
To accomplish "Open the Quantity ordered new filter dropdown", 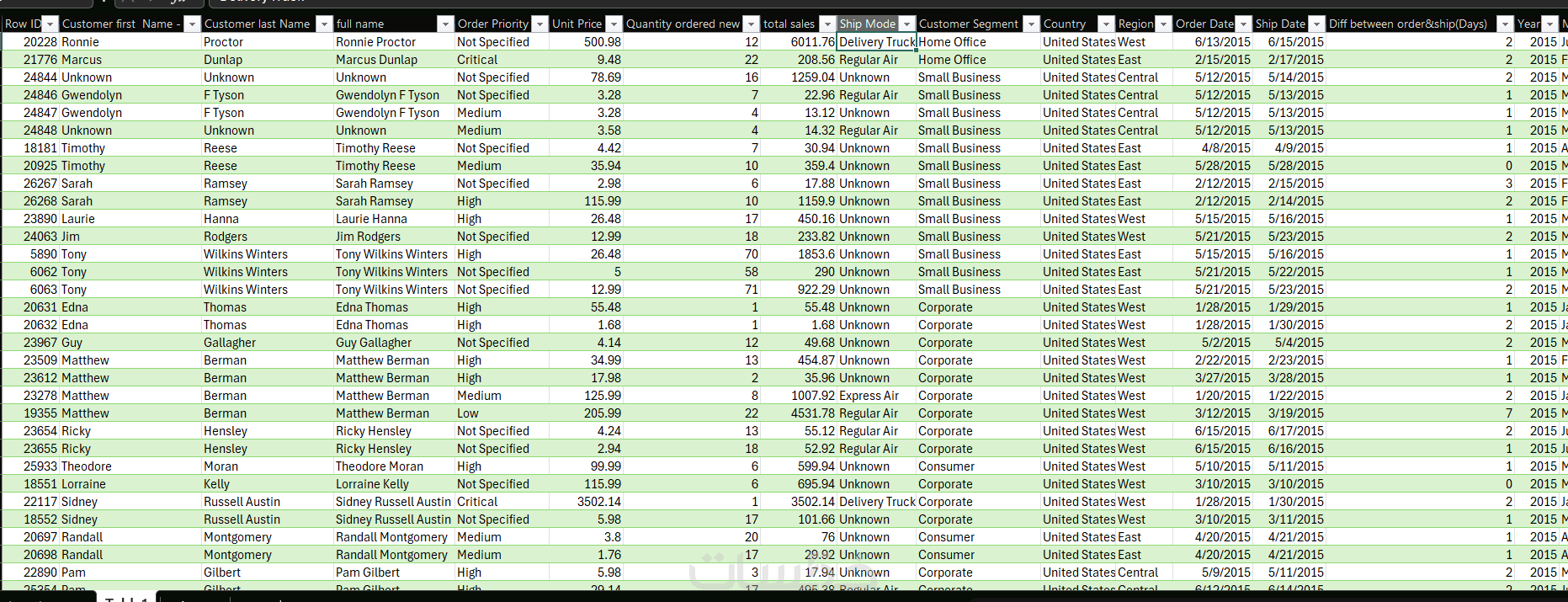I will [752, 24].
